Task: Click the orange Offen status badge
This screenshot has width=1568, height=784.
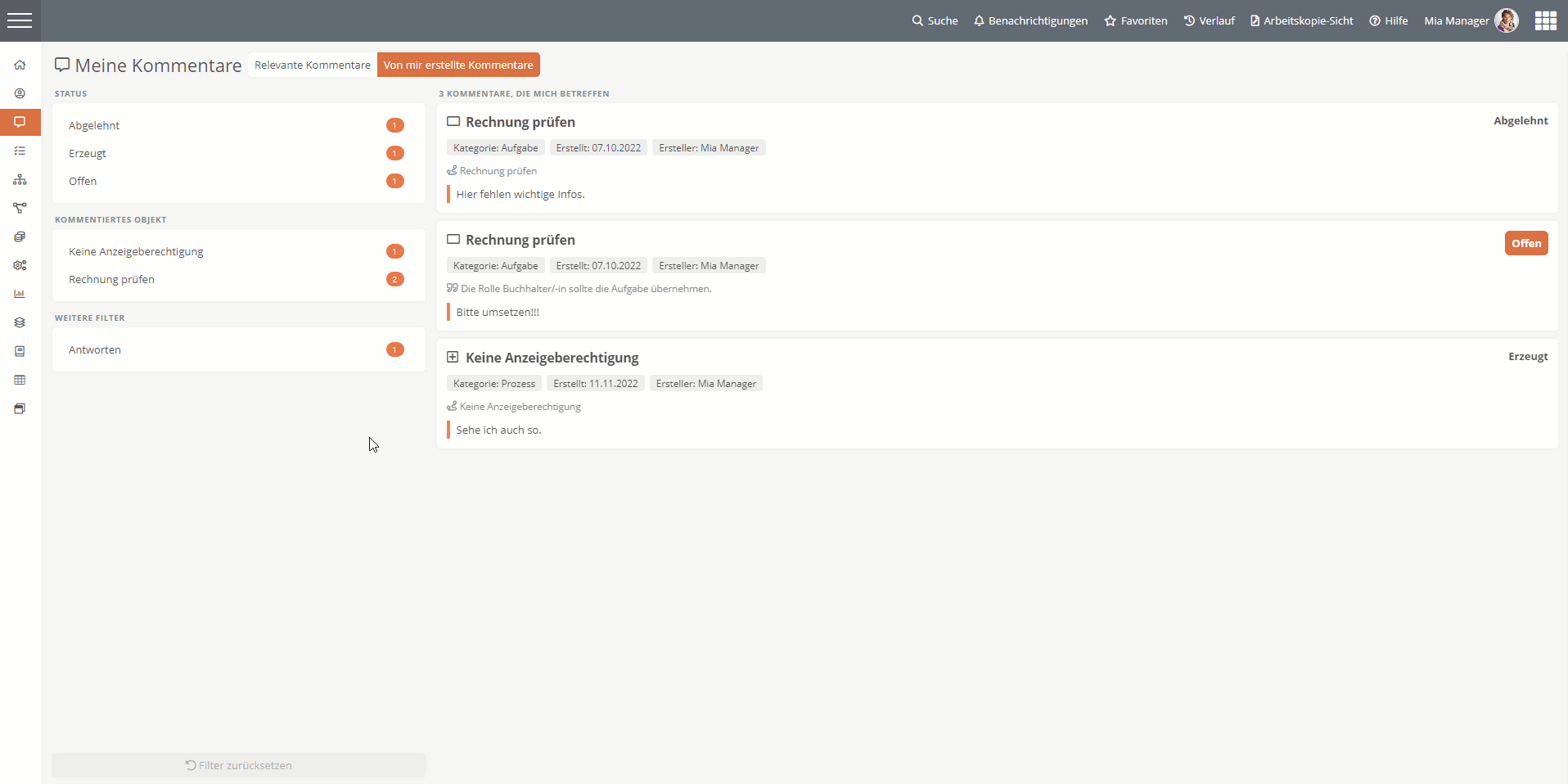Action: pyautogui.click(x=1526, y=243)
